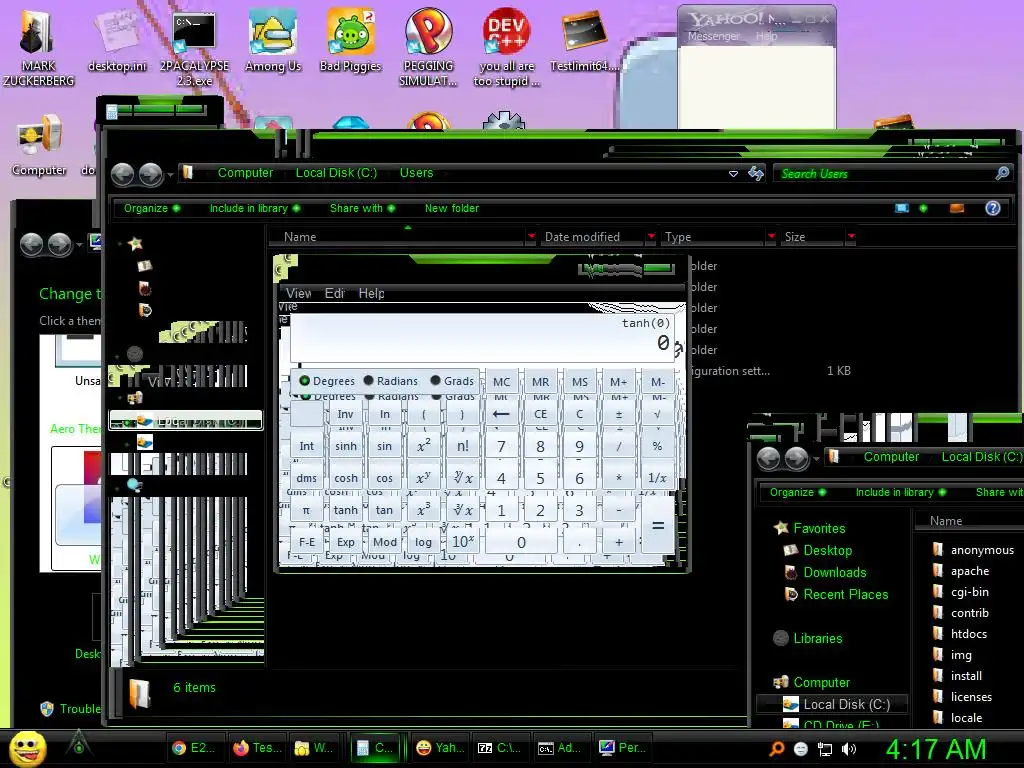Click Local Disk (C:) in Users breadcrumb
The height and width of the screenshot is (768, 1024).
pos(336,173)
